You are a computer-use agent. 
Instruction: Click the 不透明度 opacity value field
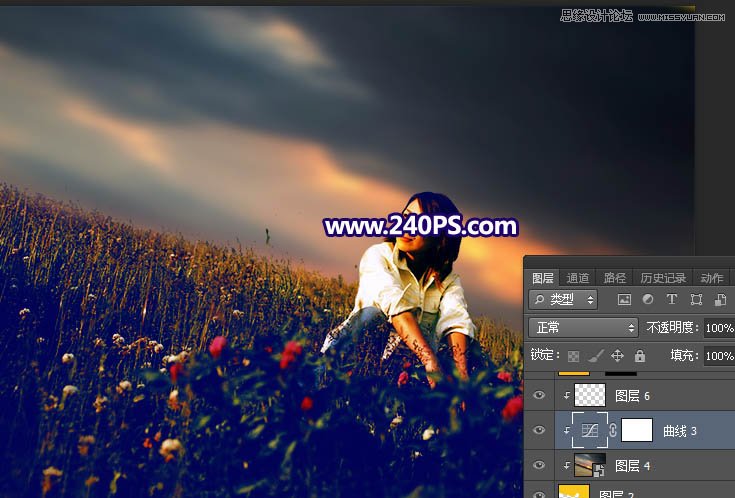[x=719, y=328]
